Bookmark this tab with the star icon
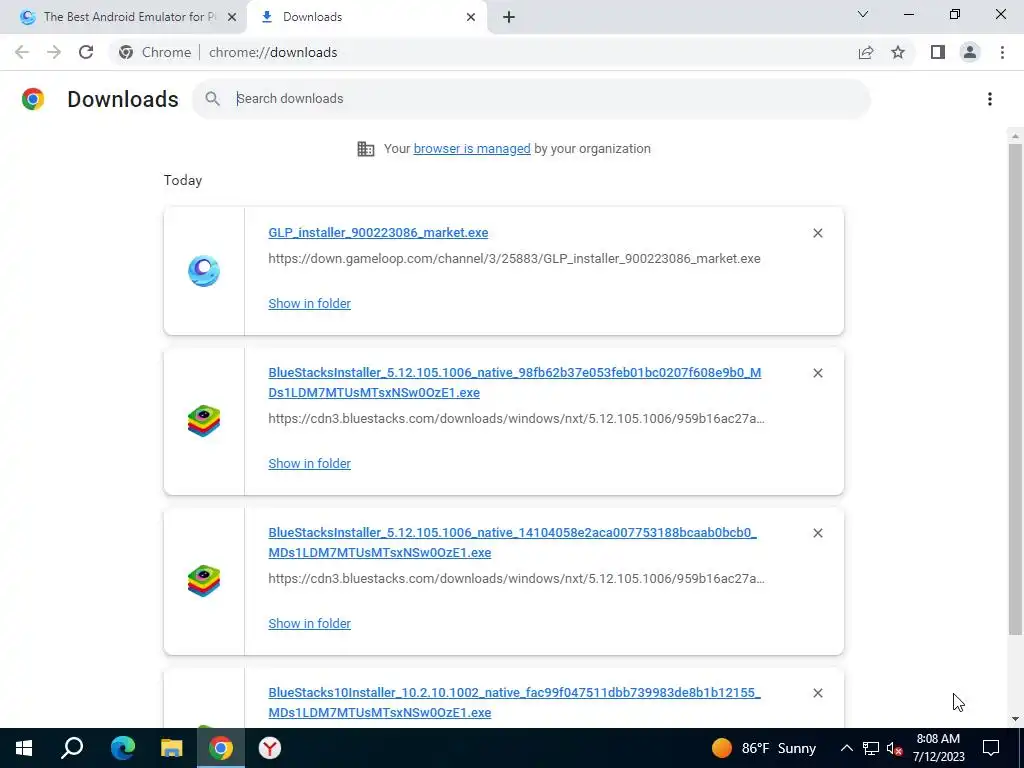 (x=898, y=52)
